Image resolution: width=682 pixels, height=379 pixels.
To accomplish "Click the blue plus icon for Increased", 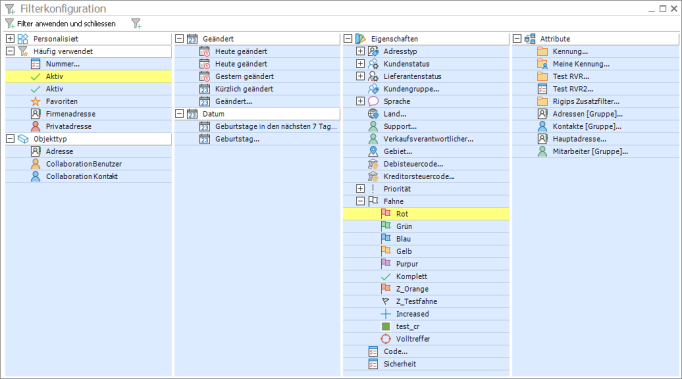I will click(386, 314).
